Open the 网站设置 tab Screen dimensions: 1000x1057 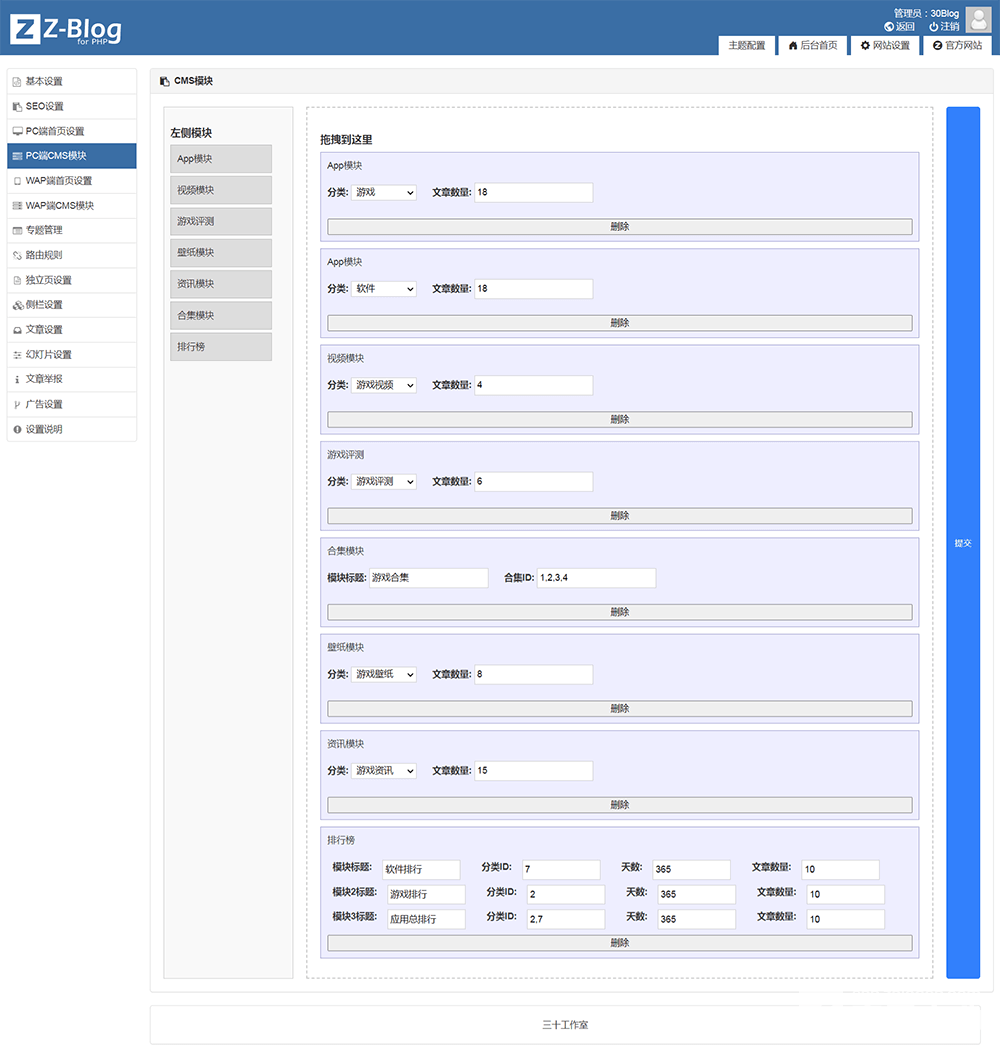pyautogui.click(x=885, y=45)
